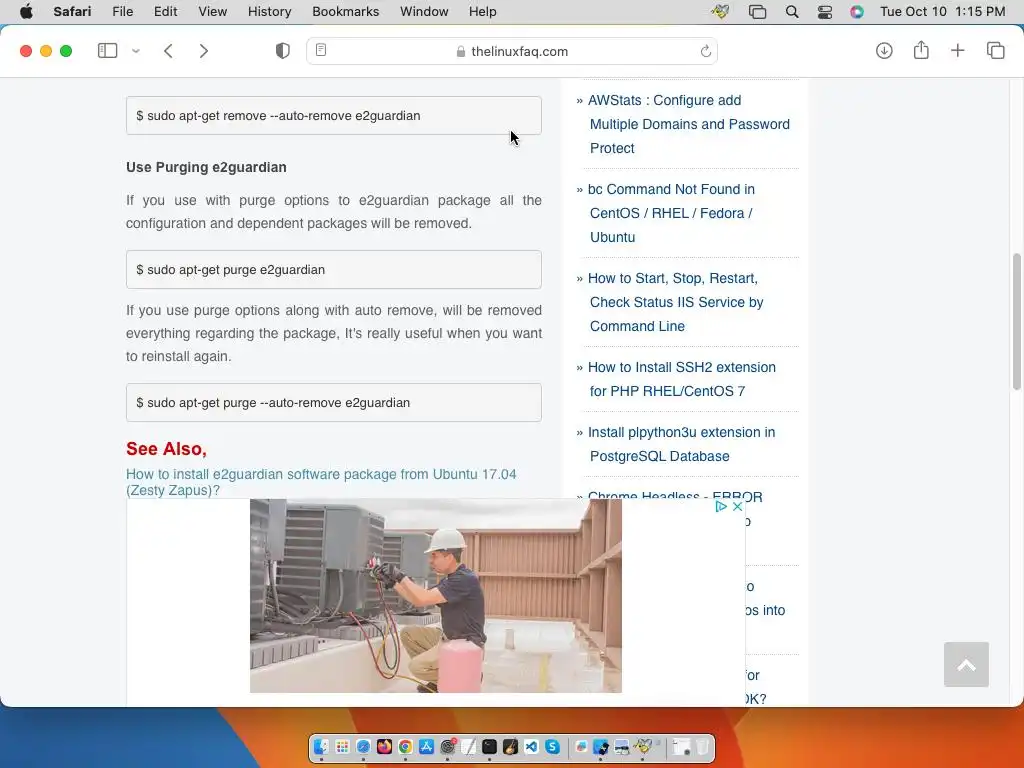Viewport: 1024px width, 768px height.
Task: Open bc Command Not Found link
Action: (671, 213)
